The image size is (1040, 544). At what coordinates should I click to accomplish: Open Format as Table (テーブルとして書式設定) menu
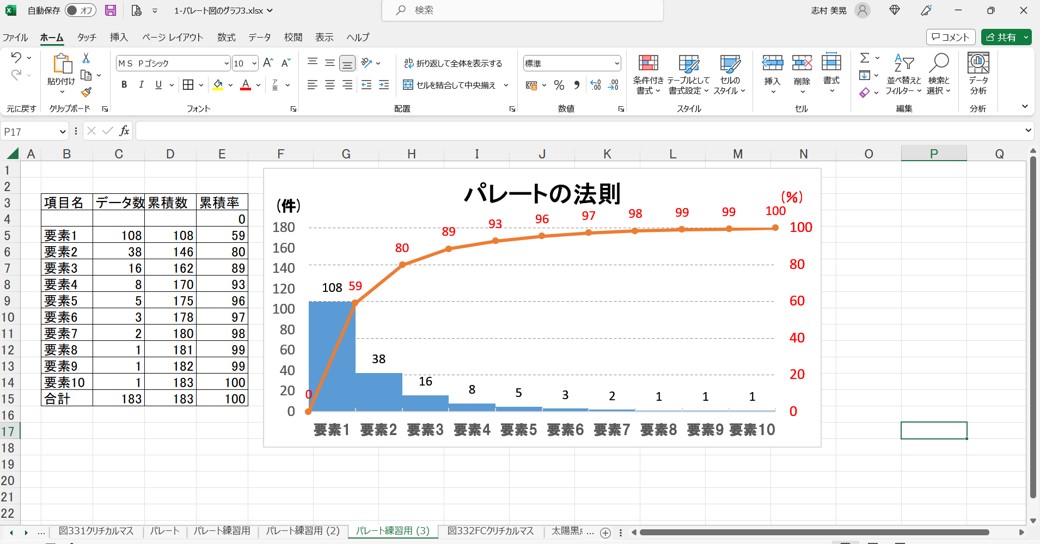pos(688,74)
